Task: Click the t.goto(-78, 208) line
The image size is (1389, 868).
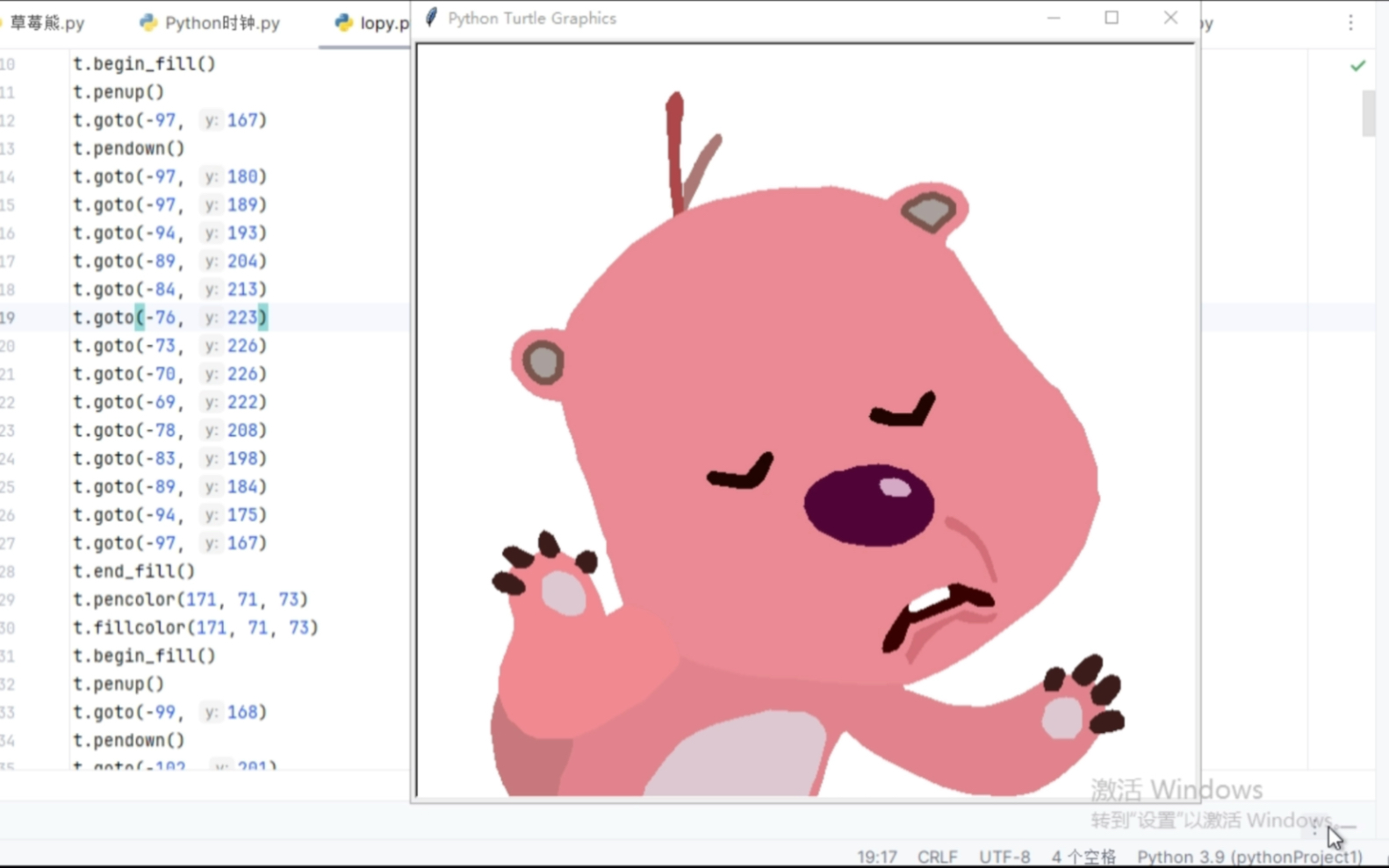Action: (x=169, y=430)
